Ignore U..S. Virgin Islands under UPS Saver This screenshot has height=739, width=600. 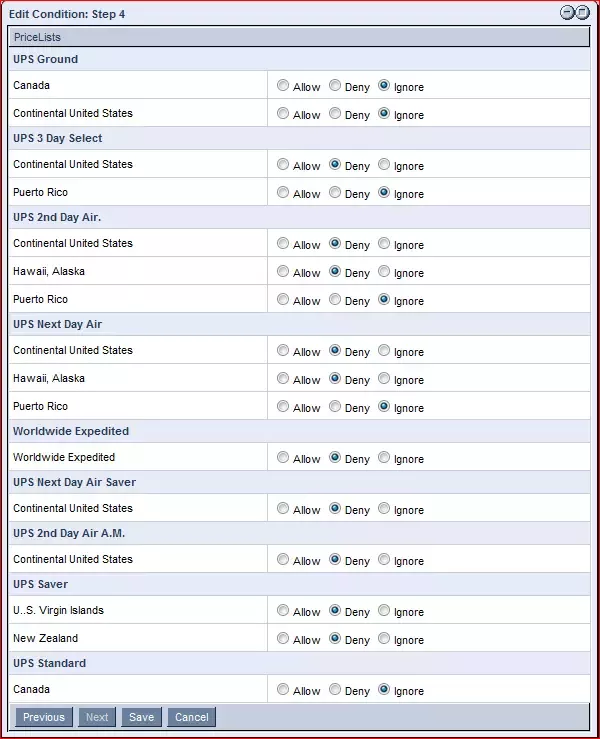click(x=384, y=610)
